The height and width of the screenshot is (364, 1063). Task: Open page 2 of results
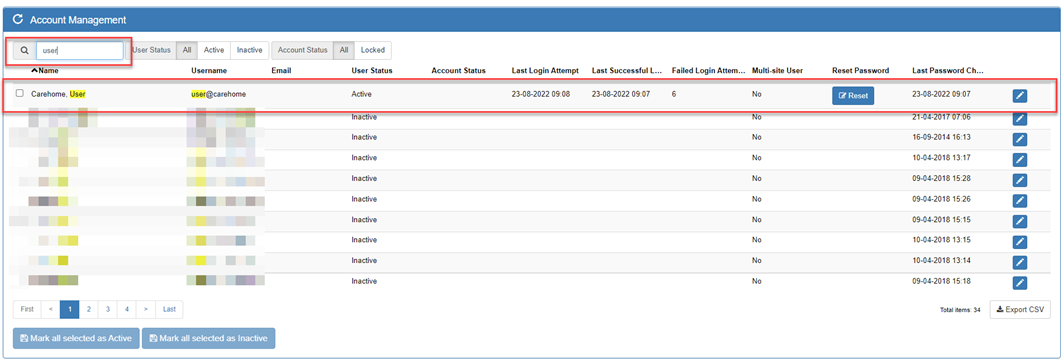[89, 309]
